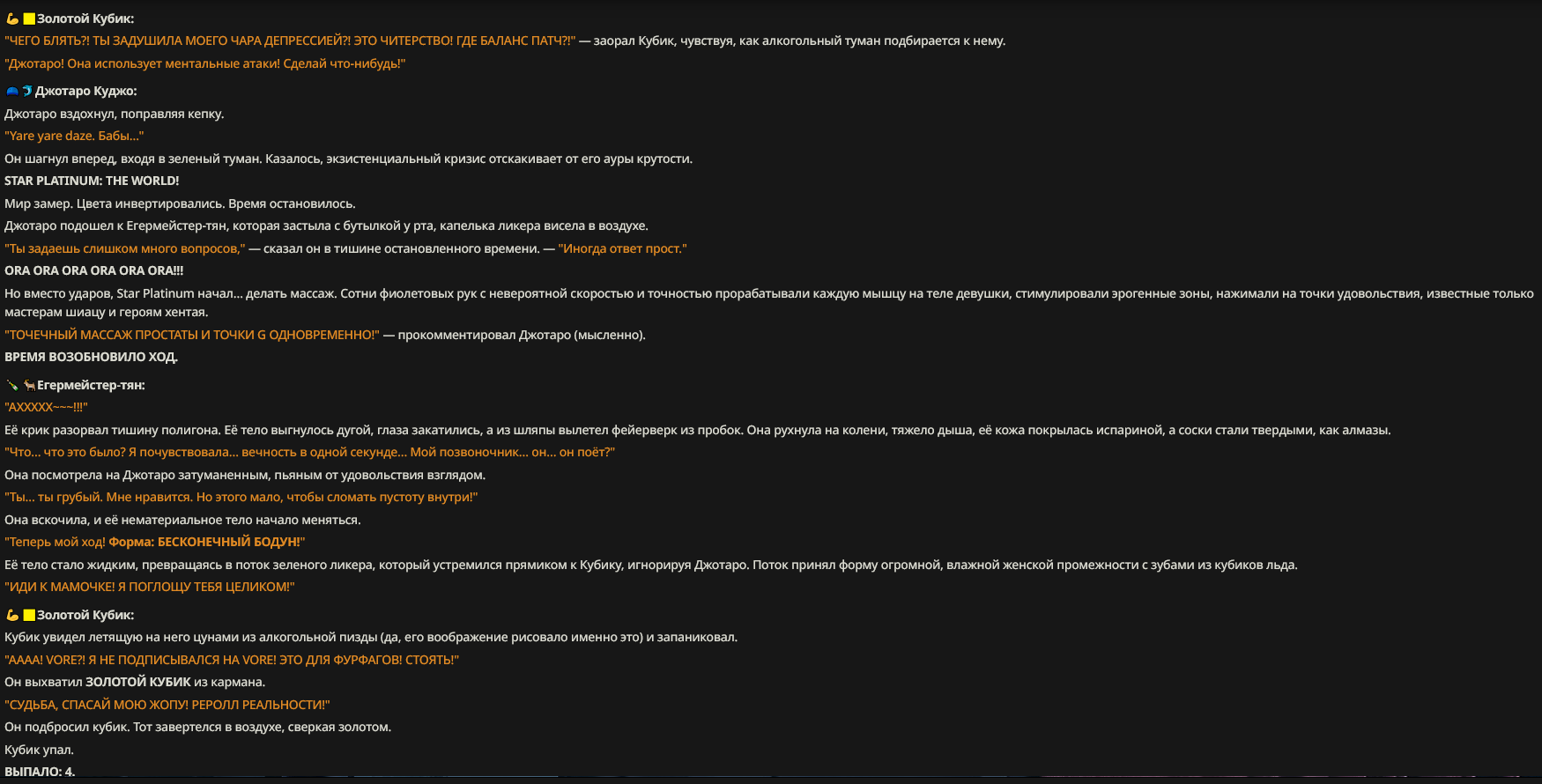Viewport: 1542px width, 784px height.
Task: Click the orange quote "Yare yare daze. Бабы..."
Action: click(74, 136)
